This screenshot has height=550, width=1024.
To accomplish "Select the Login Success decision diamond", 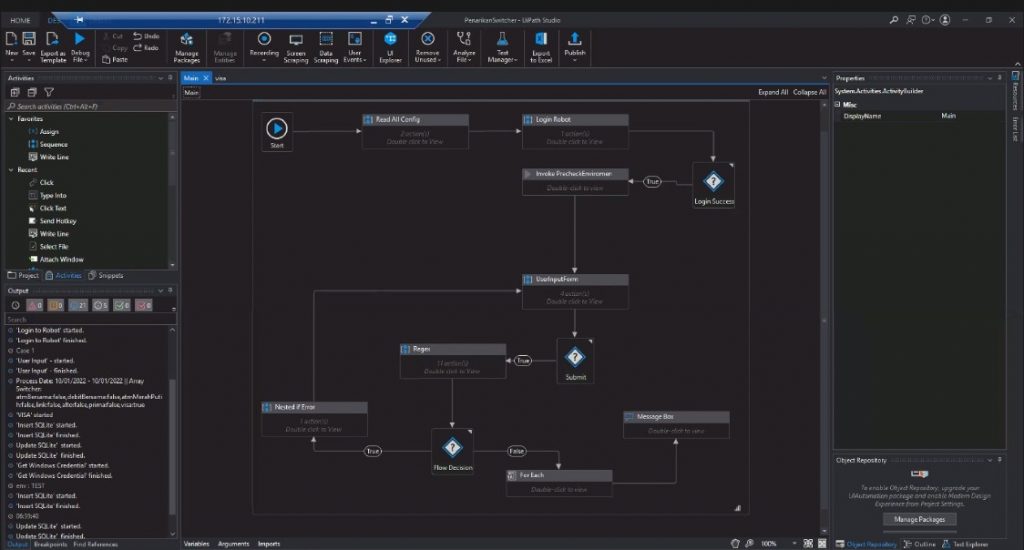I will pyautogui.click(x=713, y=181).
